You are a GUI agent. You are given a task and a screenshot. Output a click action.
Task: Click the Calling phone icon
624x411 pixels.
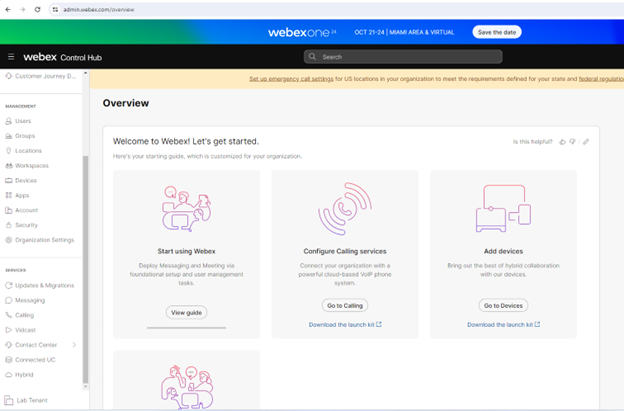point(8,315)
